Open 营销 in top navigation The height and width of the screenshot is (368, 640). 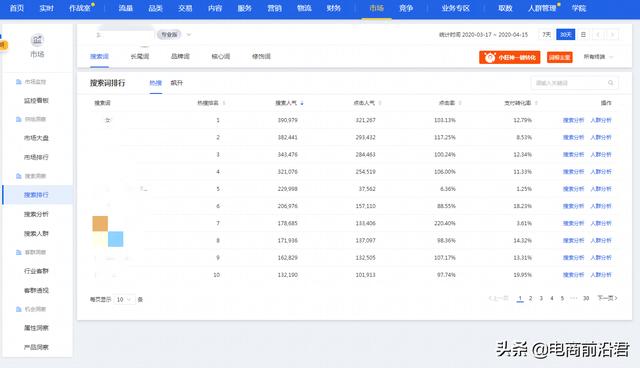pyautogui.click(x=275, y=8)
